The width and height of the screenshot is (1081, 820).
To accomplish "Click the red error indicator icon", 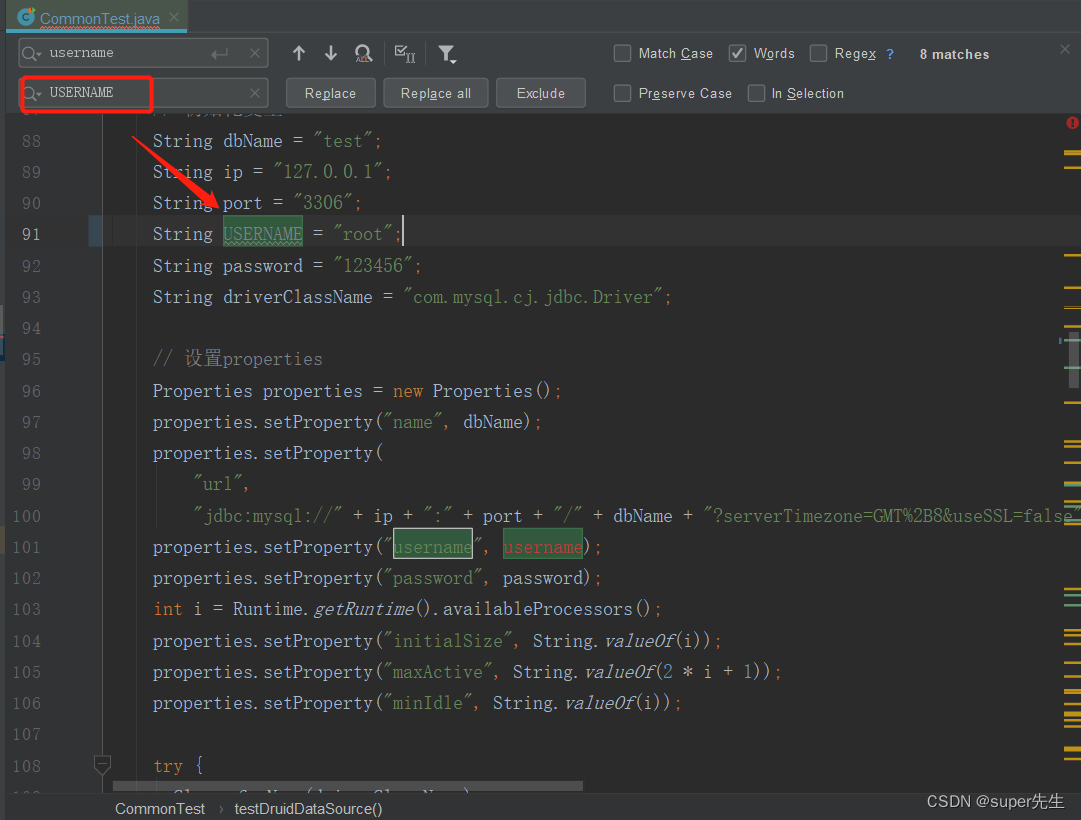I will pyautogui.click(x=1072, y=123).
